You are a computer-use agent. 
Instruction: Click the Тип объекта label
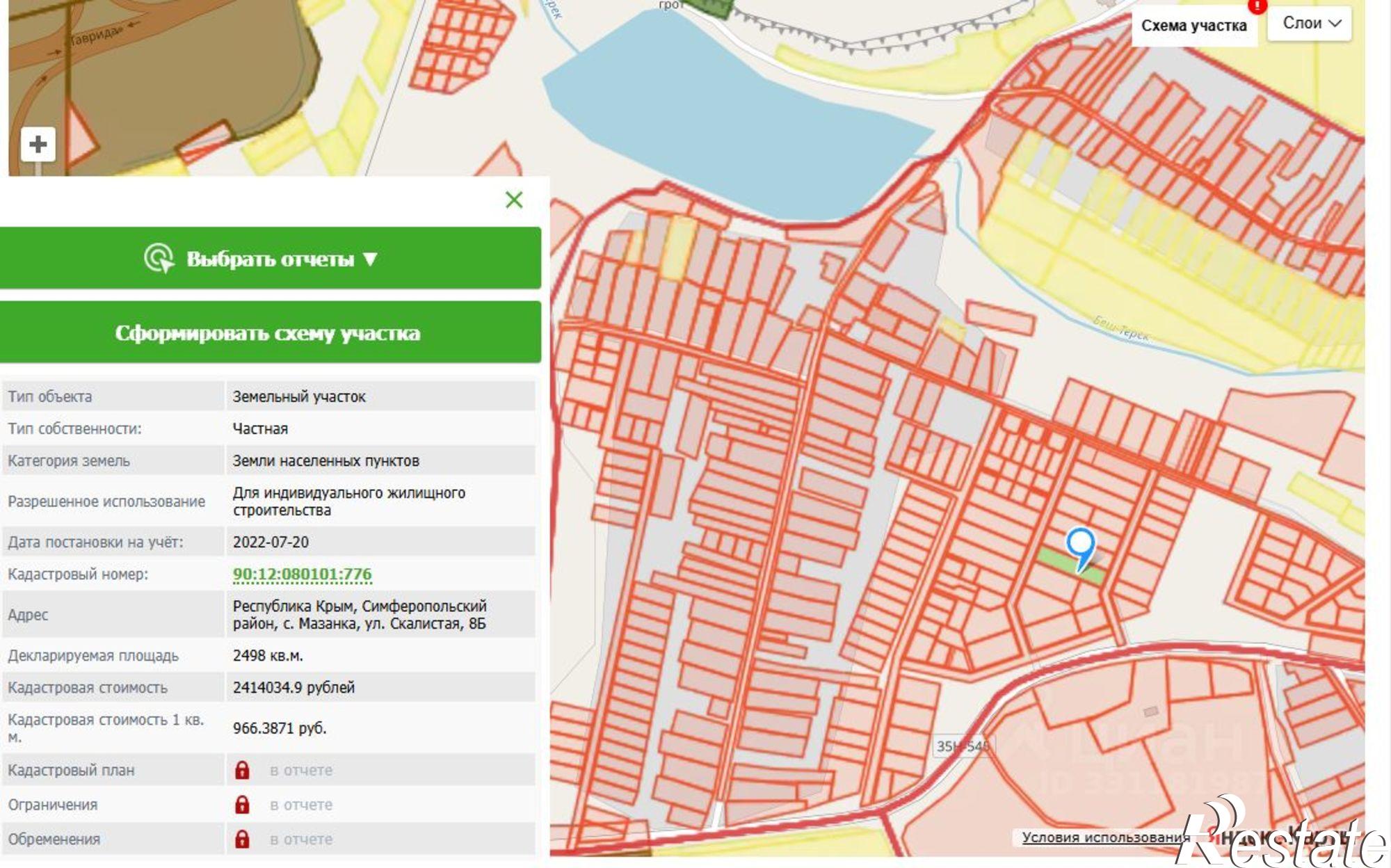click(x=50, y=396)
